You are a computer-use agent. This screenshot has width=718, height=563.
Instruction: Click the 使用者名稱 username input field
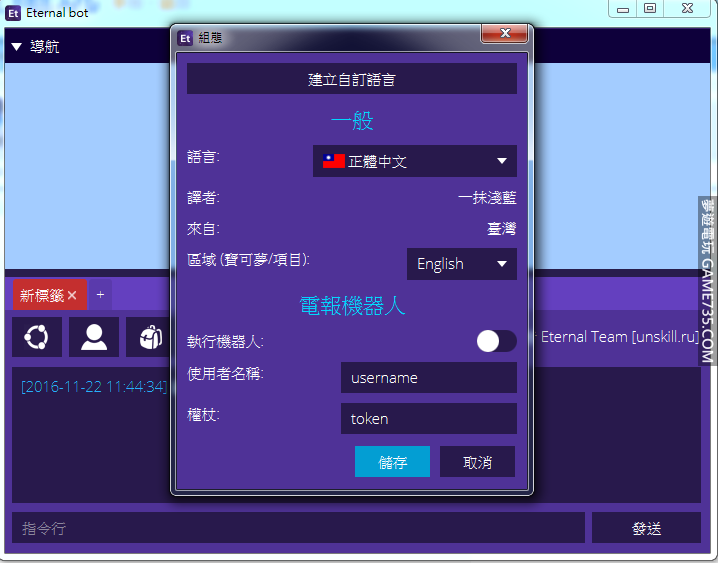(x=428, y=378)
